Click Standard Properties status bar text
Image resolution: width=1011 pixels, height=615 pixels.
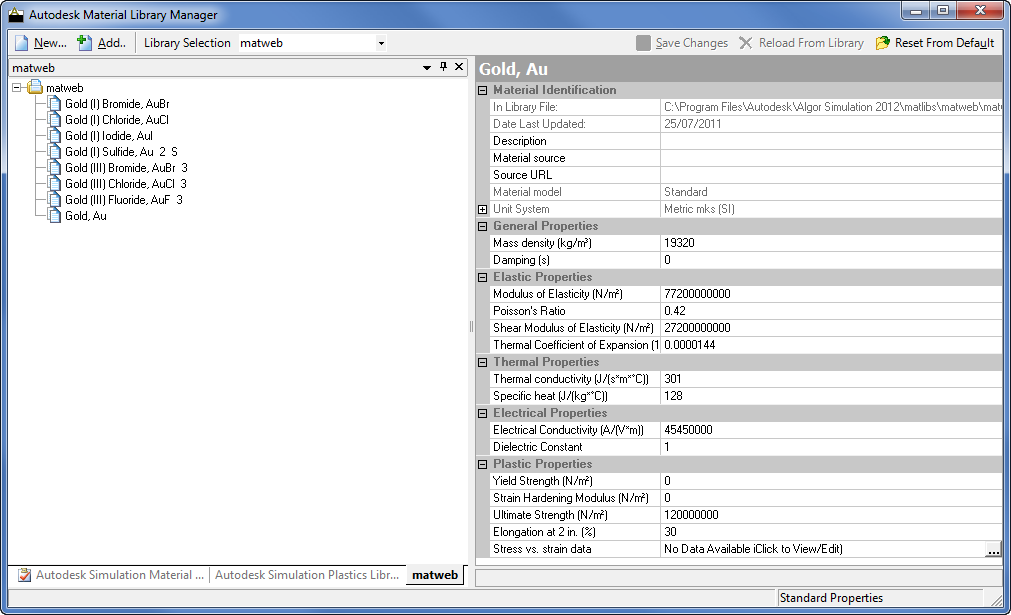click(831, 598)
